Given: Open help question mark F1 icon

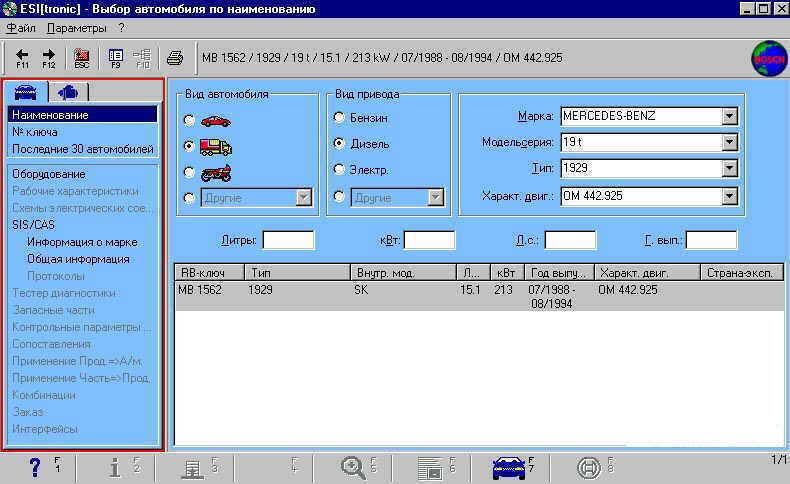Looking at the screenshot, I should 35,467.
